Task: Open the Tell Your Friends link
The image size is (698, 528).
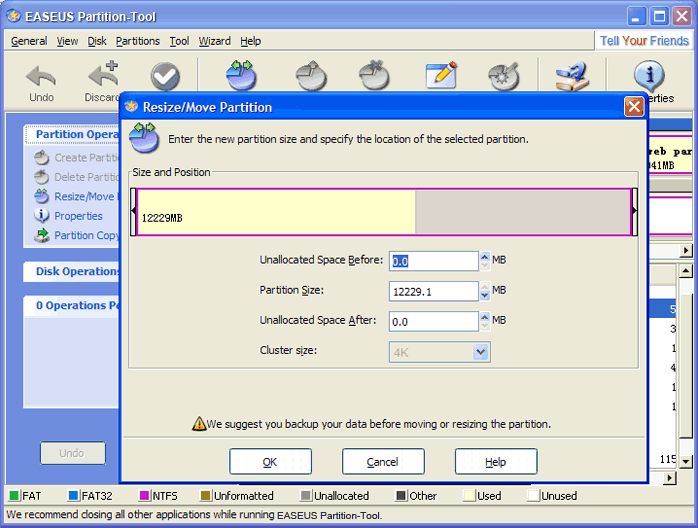Action: [x=644, y=41]
